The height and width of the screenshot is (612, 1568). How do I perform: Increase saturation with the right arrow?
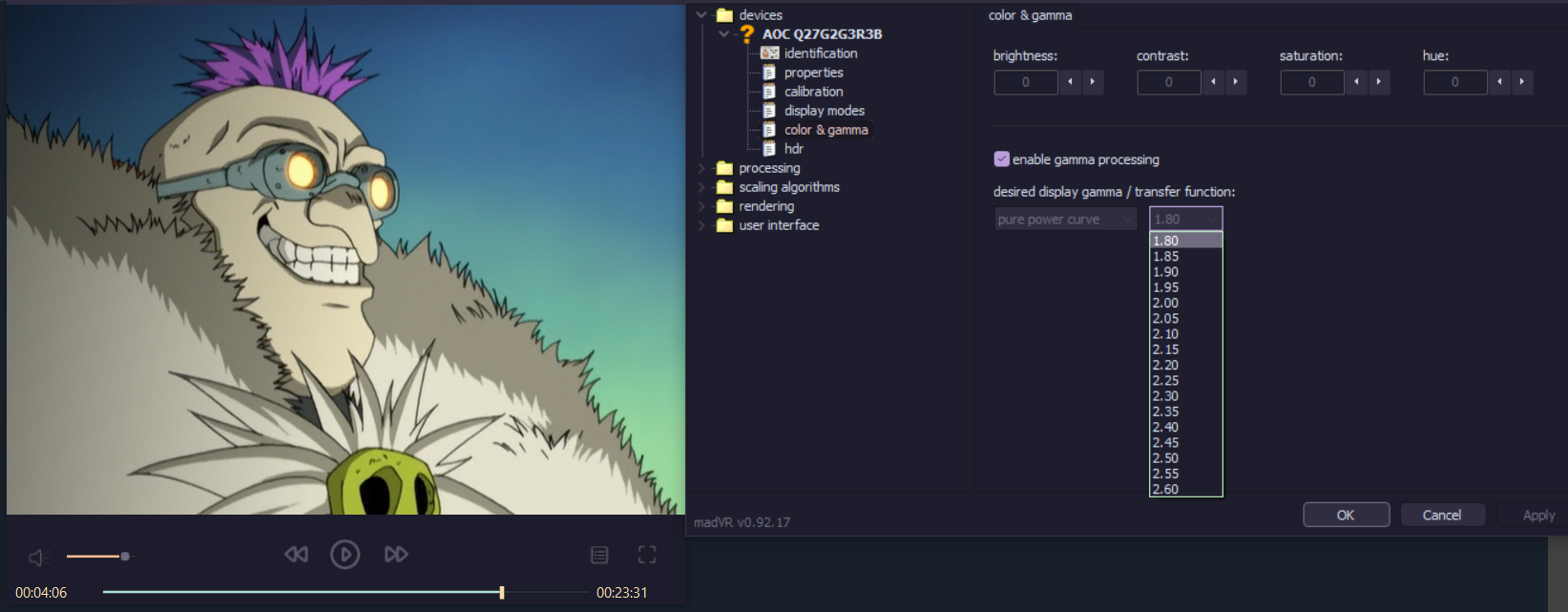pyautogui.click(x=1379, y=82)
